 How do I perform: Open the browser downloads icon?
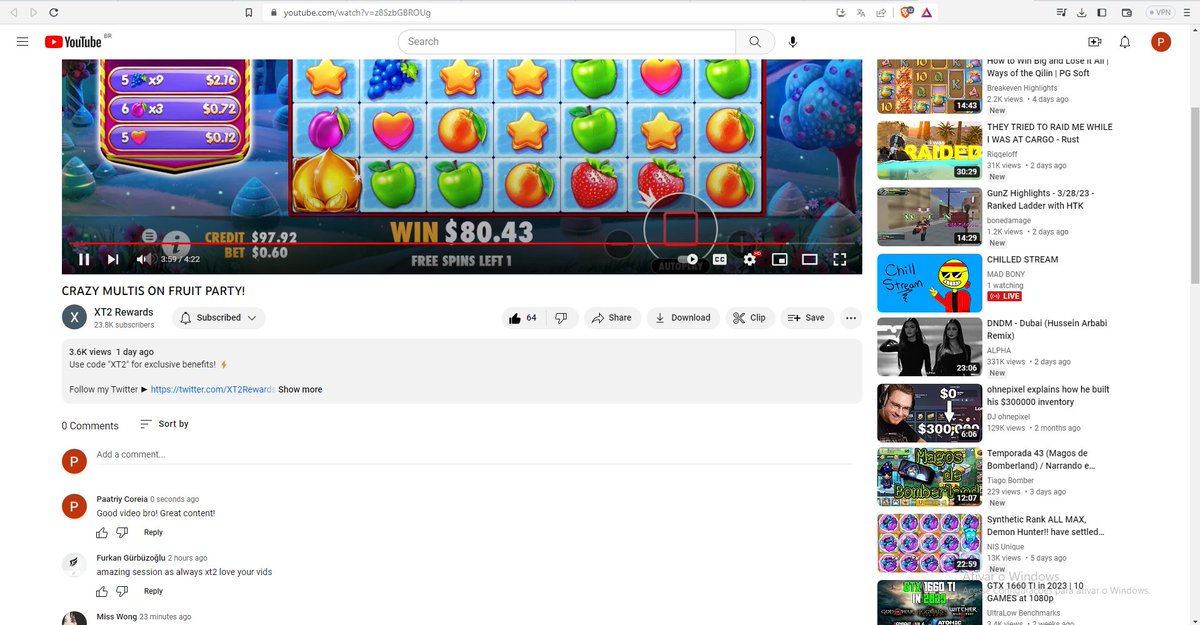[x=1082, y=12]
